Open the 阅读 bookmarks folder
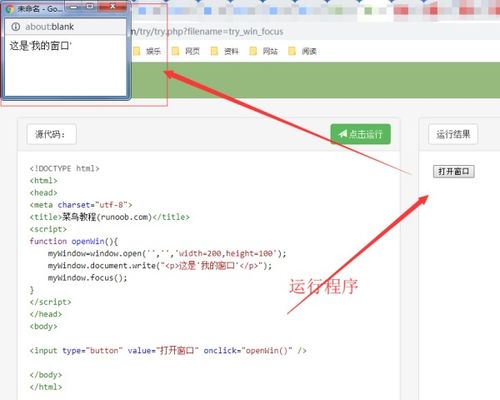This screenshot has width=500, height=400. click(302, 51)
